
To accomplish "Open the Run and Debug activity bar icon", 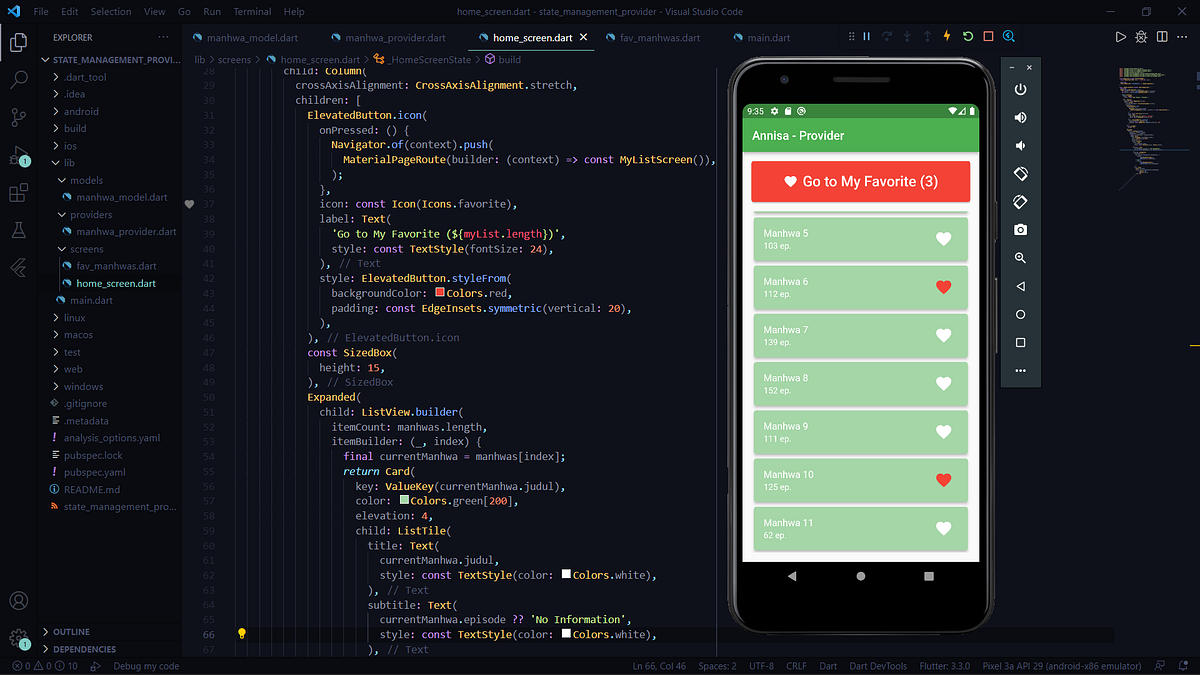I will (x=18, y=155).
